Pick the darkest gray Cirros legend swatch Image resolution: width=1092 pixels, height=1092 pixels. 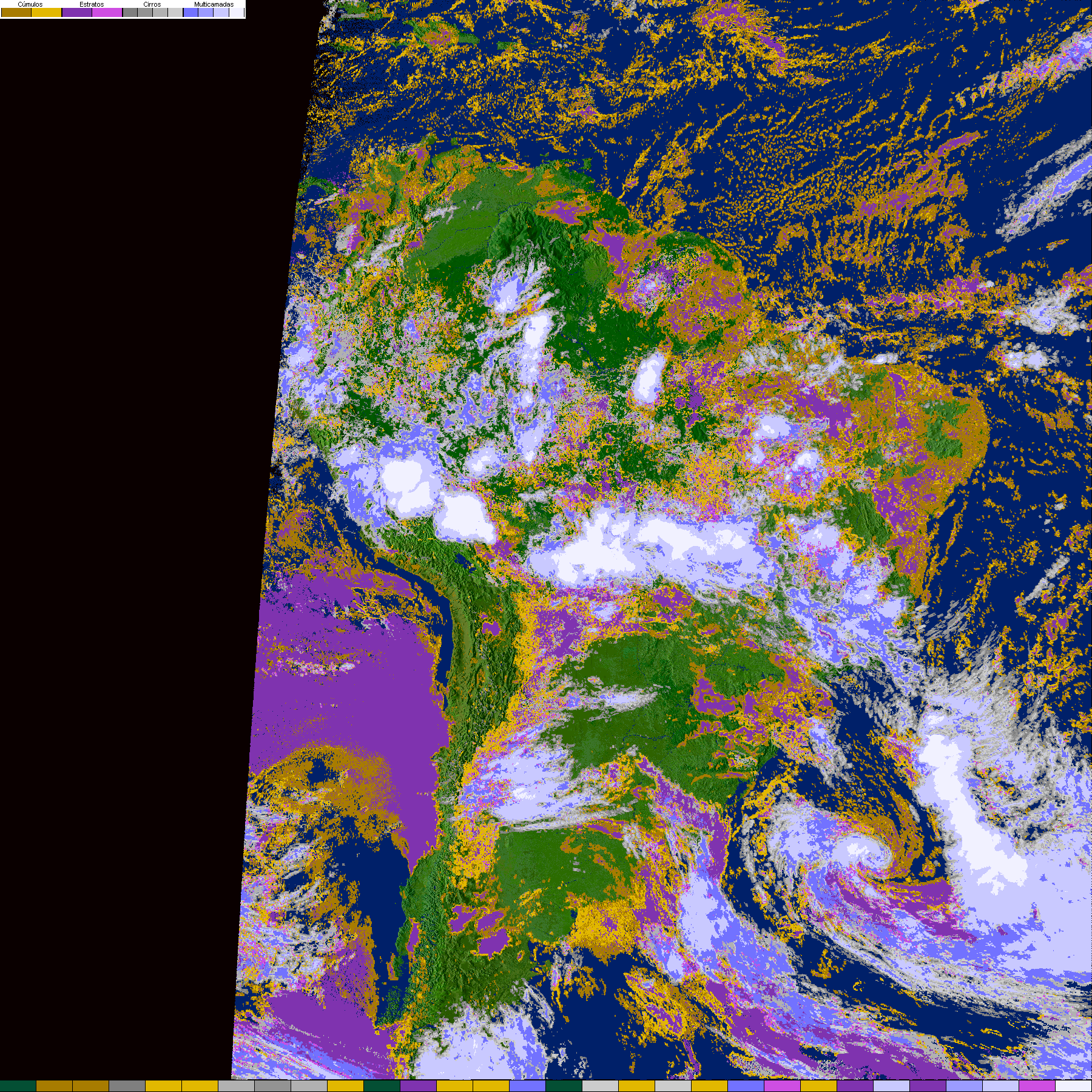click(130, 13)
